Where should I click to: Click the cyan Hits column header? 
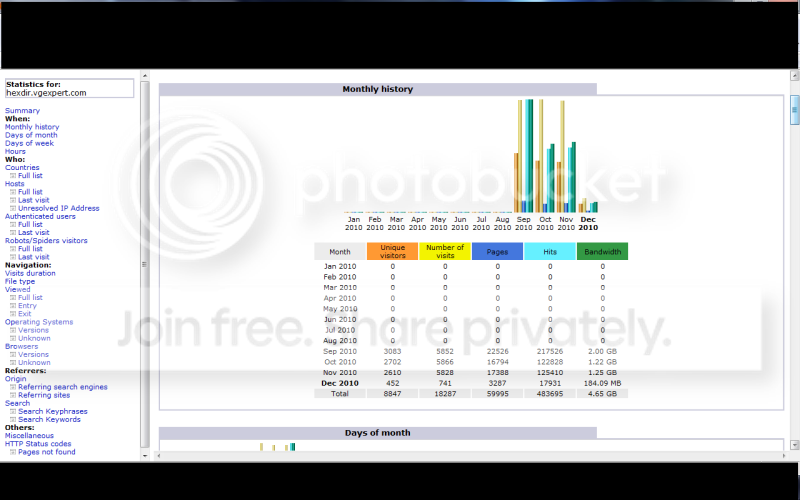click(x=550, y=251)
